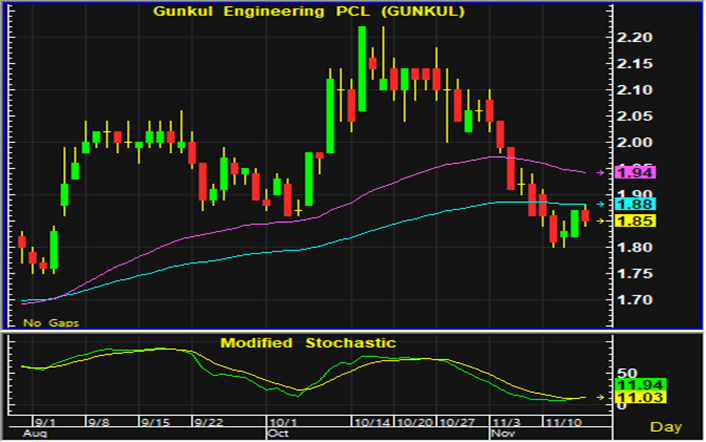Viewport: 706px width, 442px height.
Task: Click the yellow arrow beside 11.03
Action: (x=600, y=398)
